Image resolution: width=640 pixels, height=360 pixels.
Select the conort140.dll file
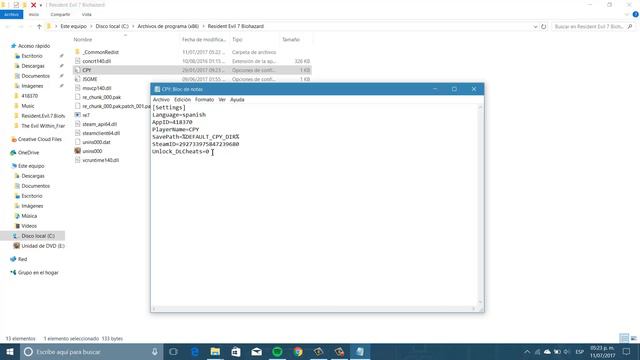click(x=96, y=61)
